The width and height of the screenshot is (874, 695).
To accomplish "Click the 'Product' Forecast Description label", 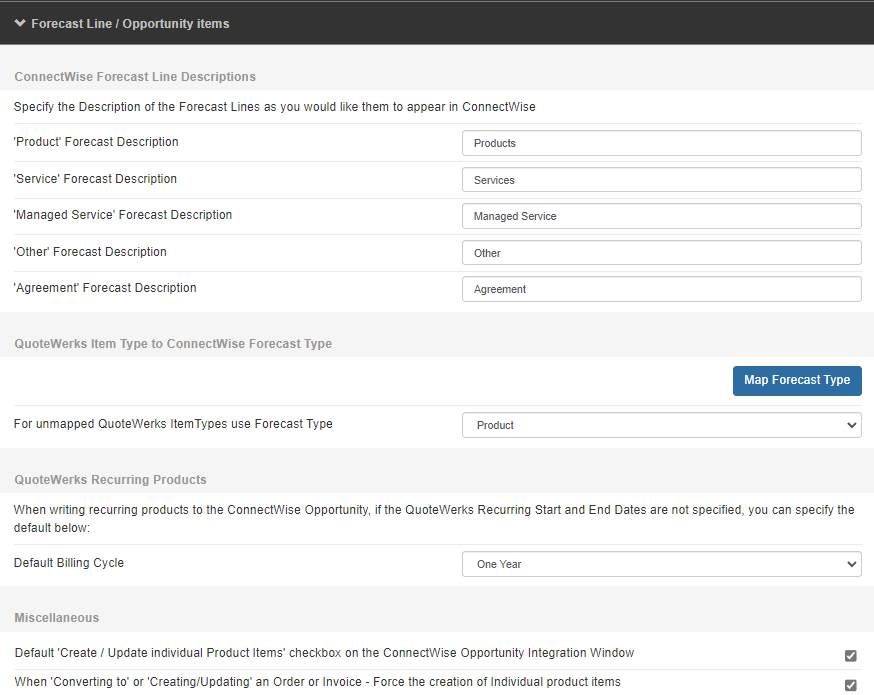I will pyautogui.click(x=96, y=142).
